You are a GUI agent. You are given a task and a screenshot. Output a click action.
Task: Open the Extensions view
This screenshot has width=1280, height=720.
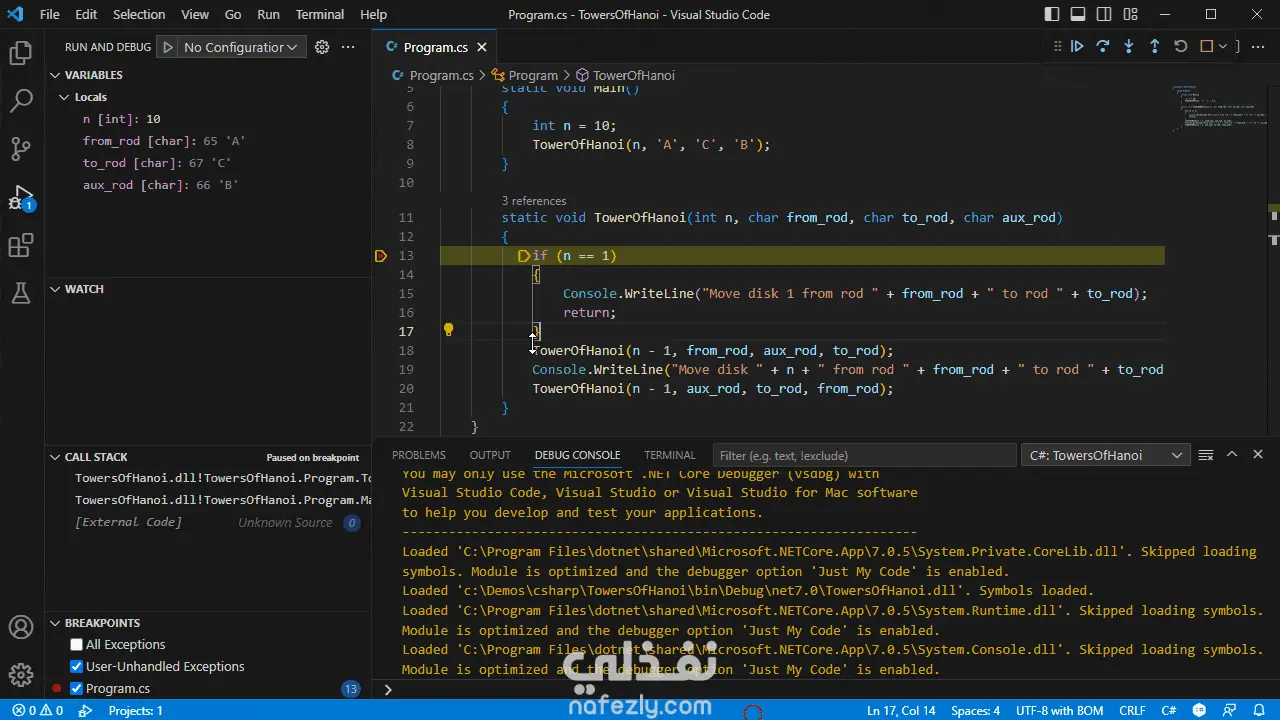(21, 245)
